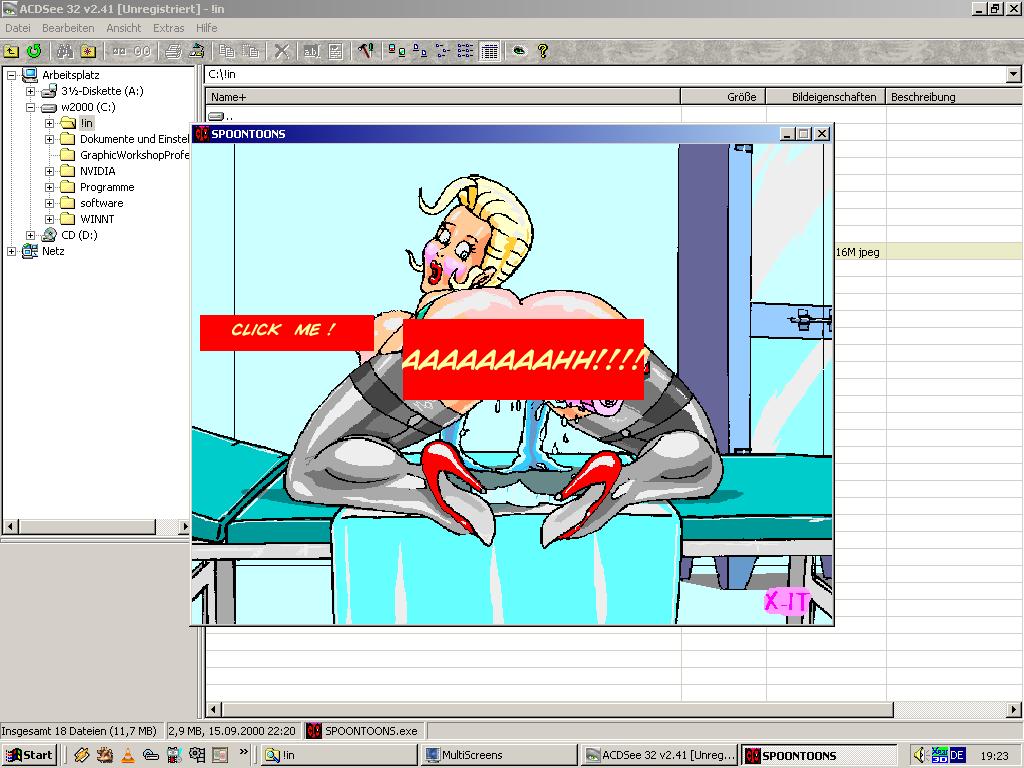Click the delete X toolbar icon
This screenshot has width=1024, height=768.
[281, 51]
